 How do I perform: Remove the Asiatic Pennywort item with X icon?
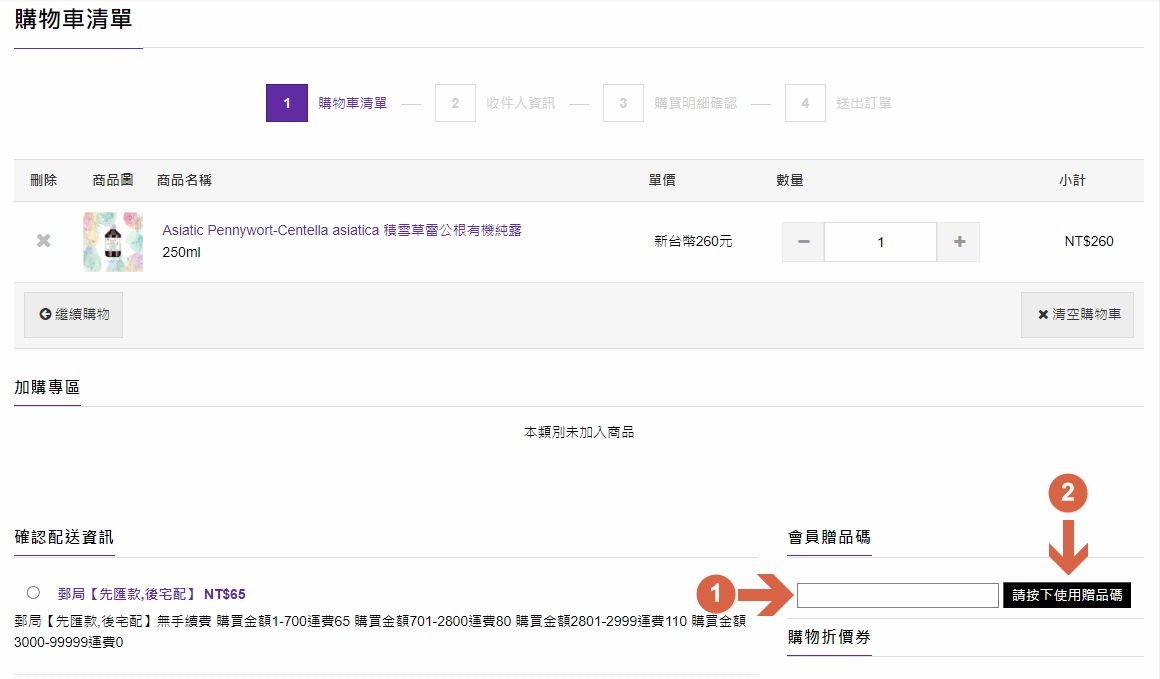(43, 241)
